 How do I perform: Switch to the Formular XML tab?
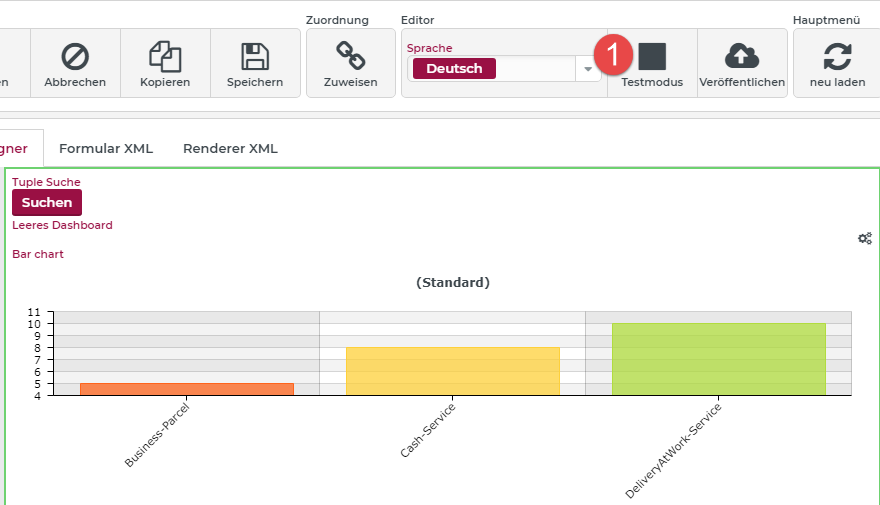106,149
